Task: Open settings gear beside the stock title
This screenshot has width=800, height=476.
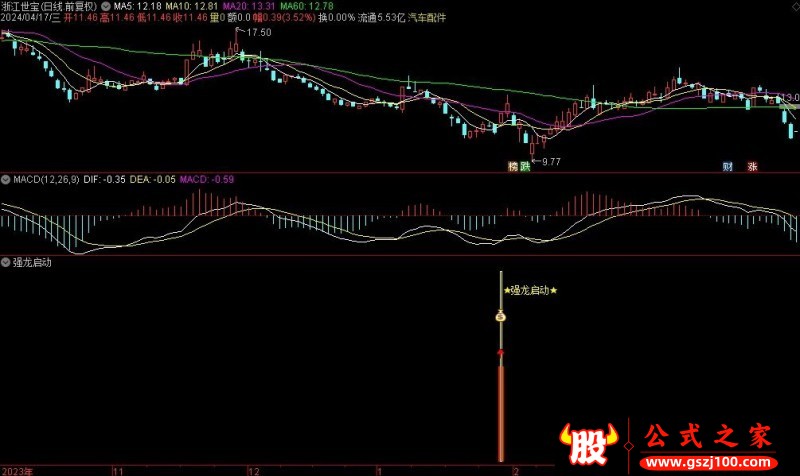Action: pyautogui.click(x=105, y=6)
